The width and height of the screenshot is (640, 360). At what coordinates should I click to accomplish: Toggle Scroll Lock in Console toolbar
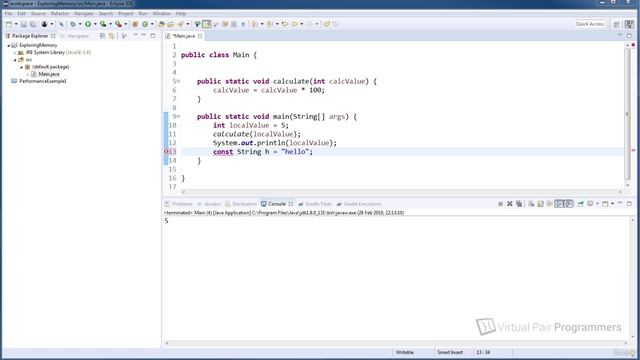click(540, 204)
